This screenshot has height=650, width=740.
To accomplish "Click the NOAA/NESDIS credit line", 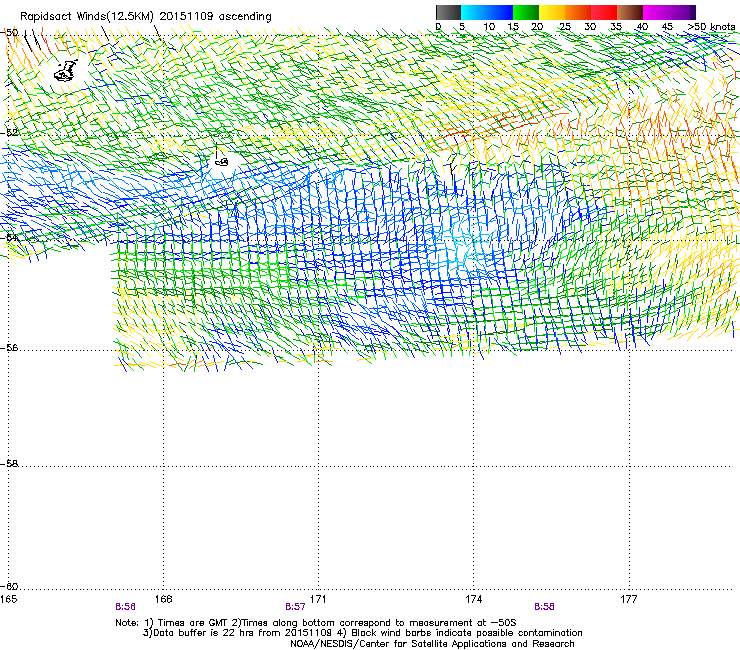I will pyautogui.click(x=432, y=644).
